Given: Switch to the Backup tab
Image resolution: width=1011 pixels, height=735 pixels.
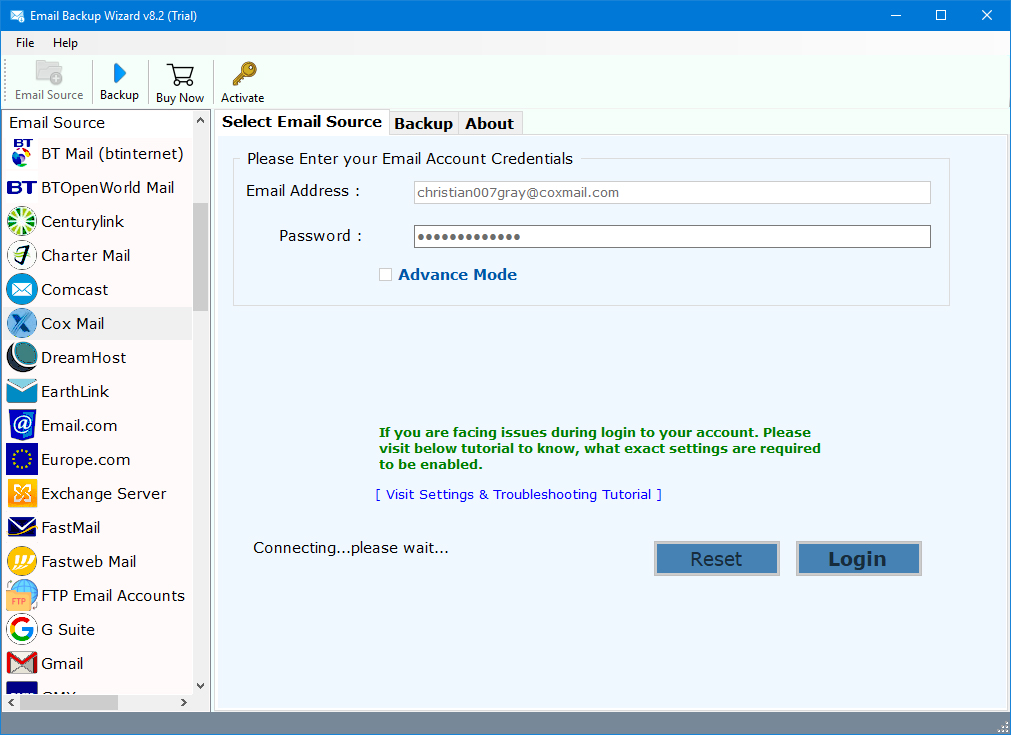Looking at the screenshot, I should (x=424, y=124).
